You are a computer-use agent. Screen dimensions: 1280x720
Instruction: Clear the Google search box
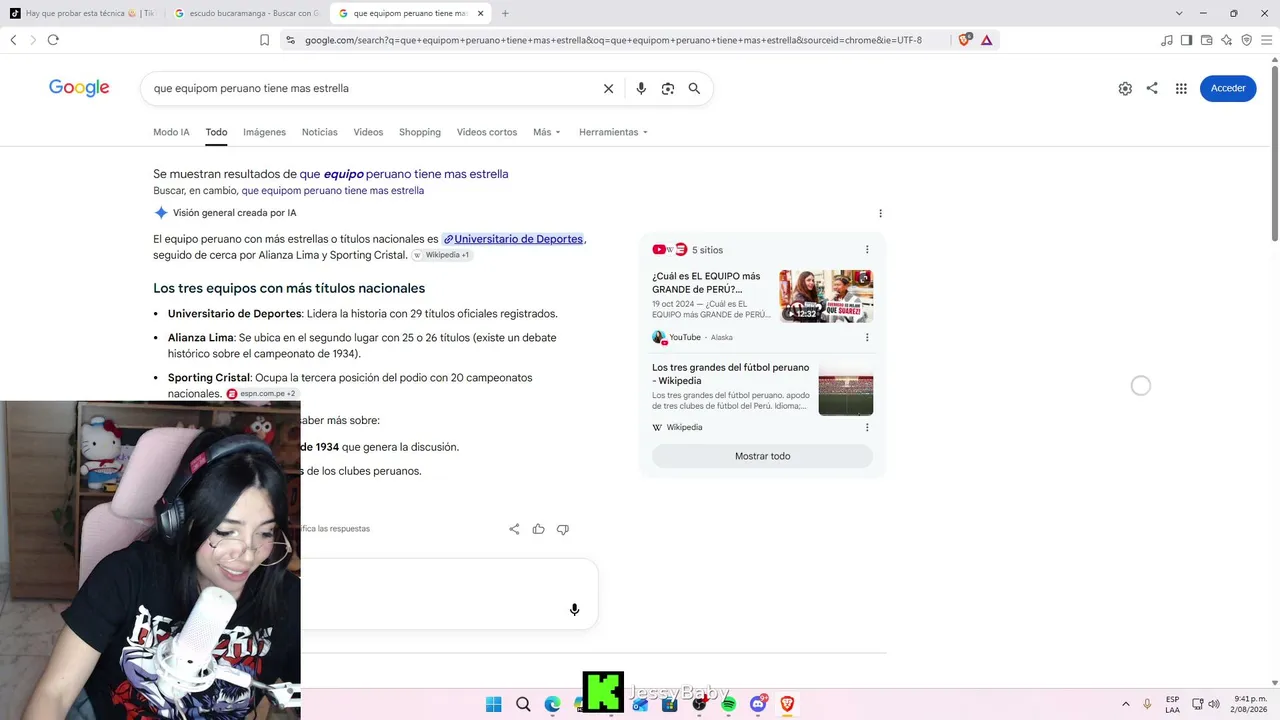point(608,88)
